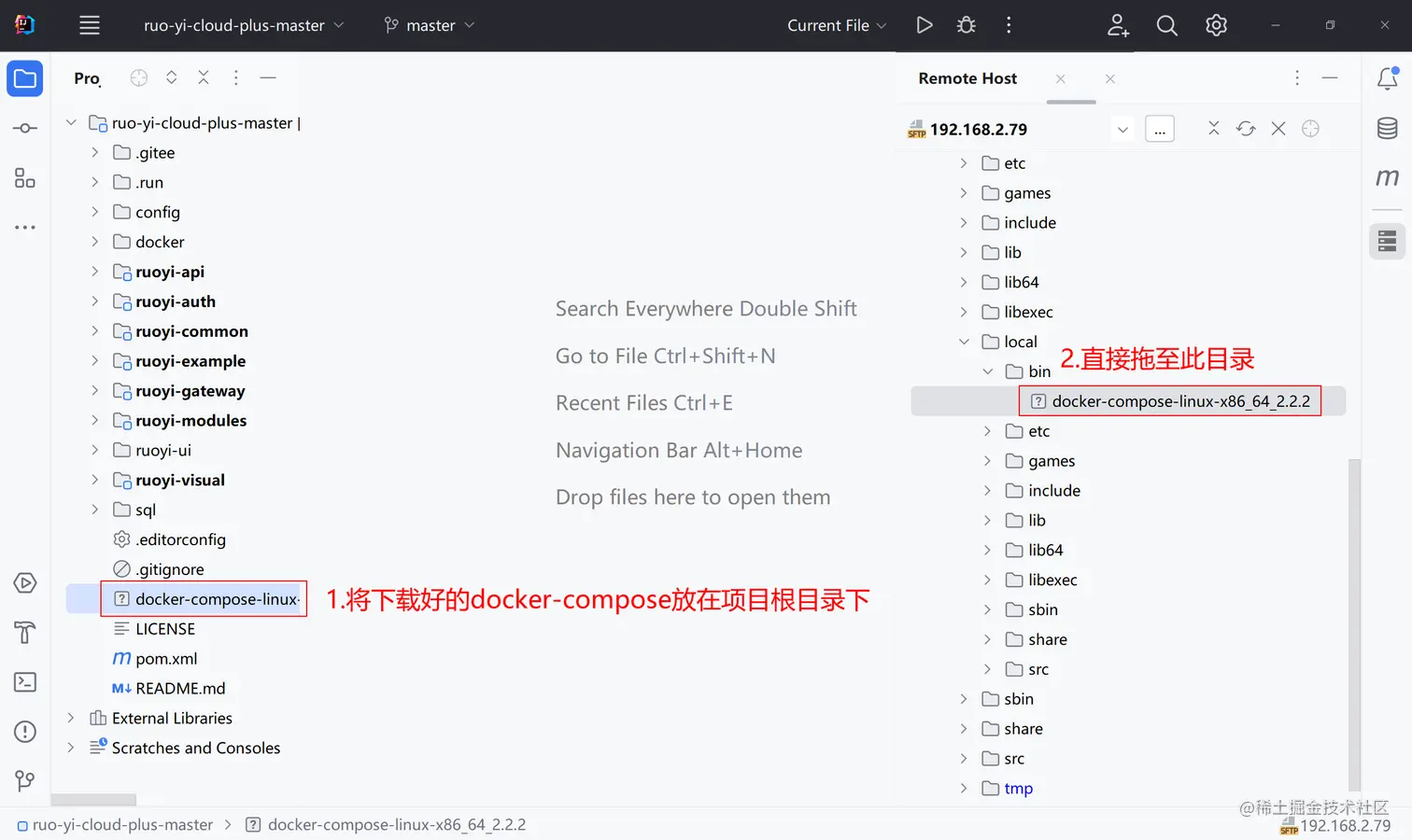Expand Scratches and Consoles node
Image resolution: width=1412 pixels, height=840 pixels.
pos(71,748)
